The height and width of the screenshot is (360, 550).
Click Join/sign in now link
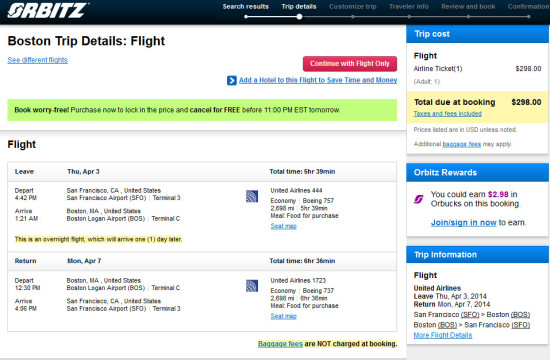click(x=463, y=222)
